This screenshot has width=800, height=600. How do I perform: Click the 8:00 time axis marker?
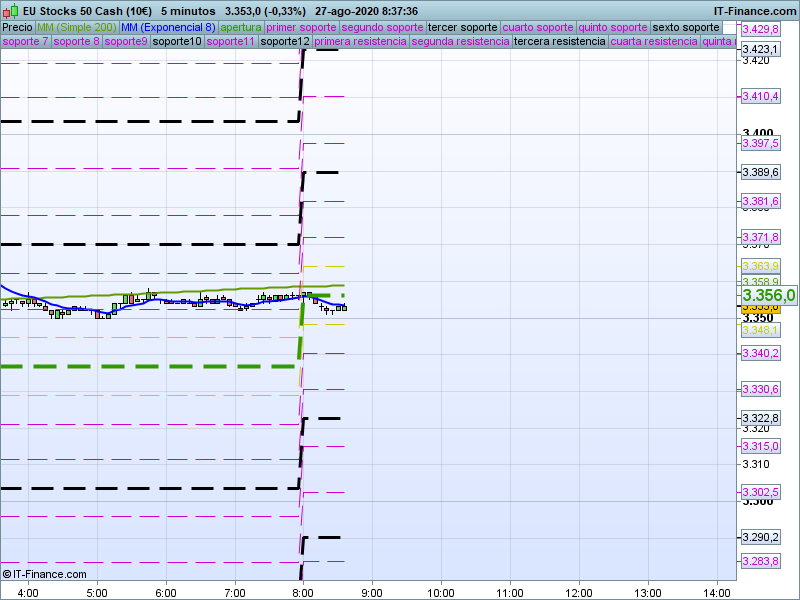303,592
